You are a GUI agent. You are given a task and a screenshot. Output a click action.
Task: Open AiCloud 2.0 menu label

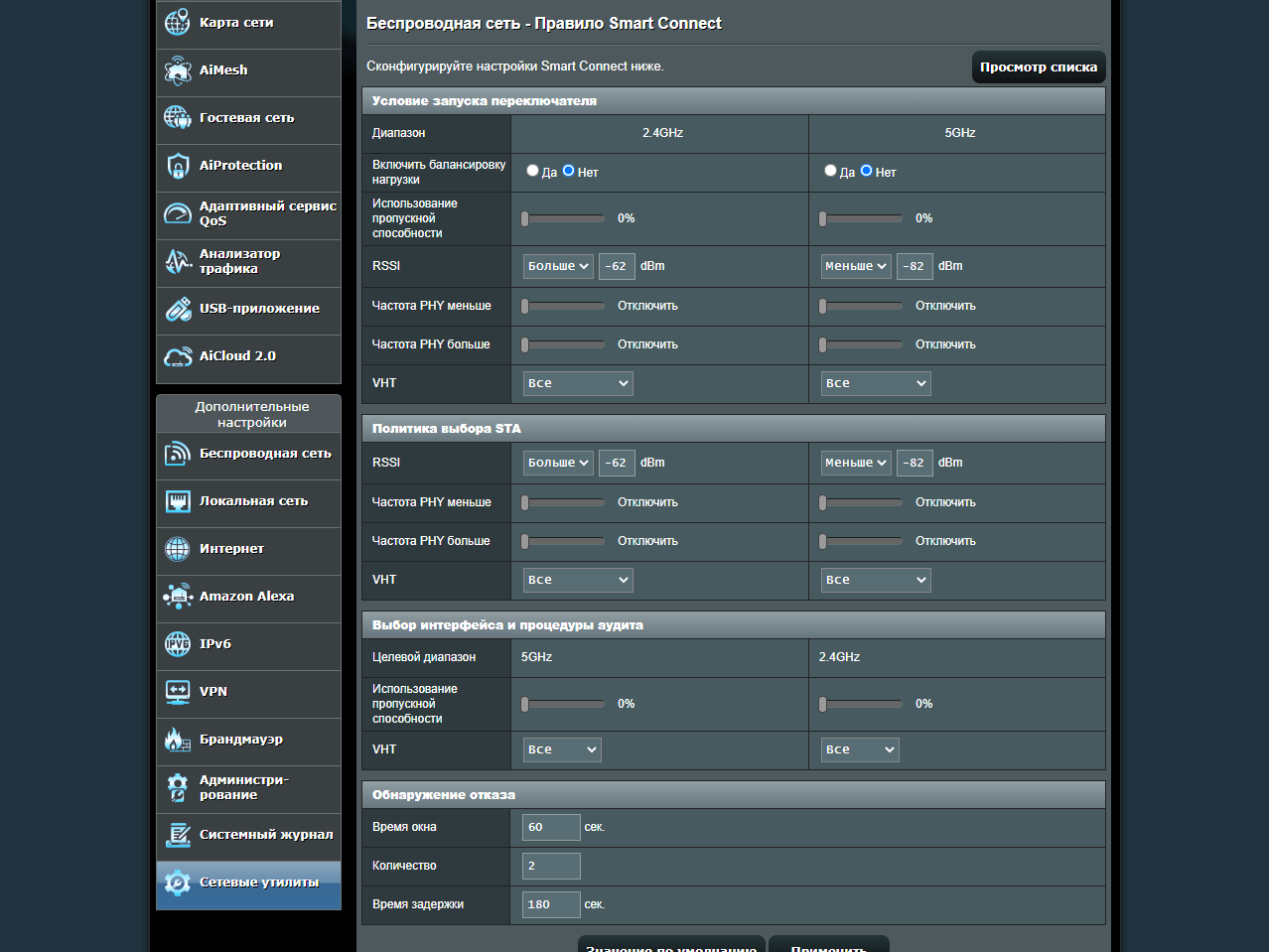tap(237, 356)
